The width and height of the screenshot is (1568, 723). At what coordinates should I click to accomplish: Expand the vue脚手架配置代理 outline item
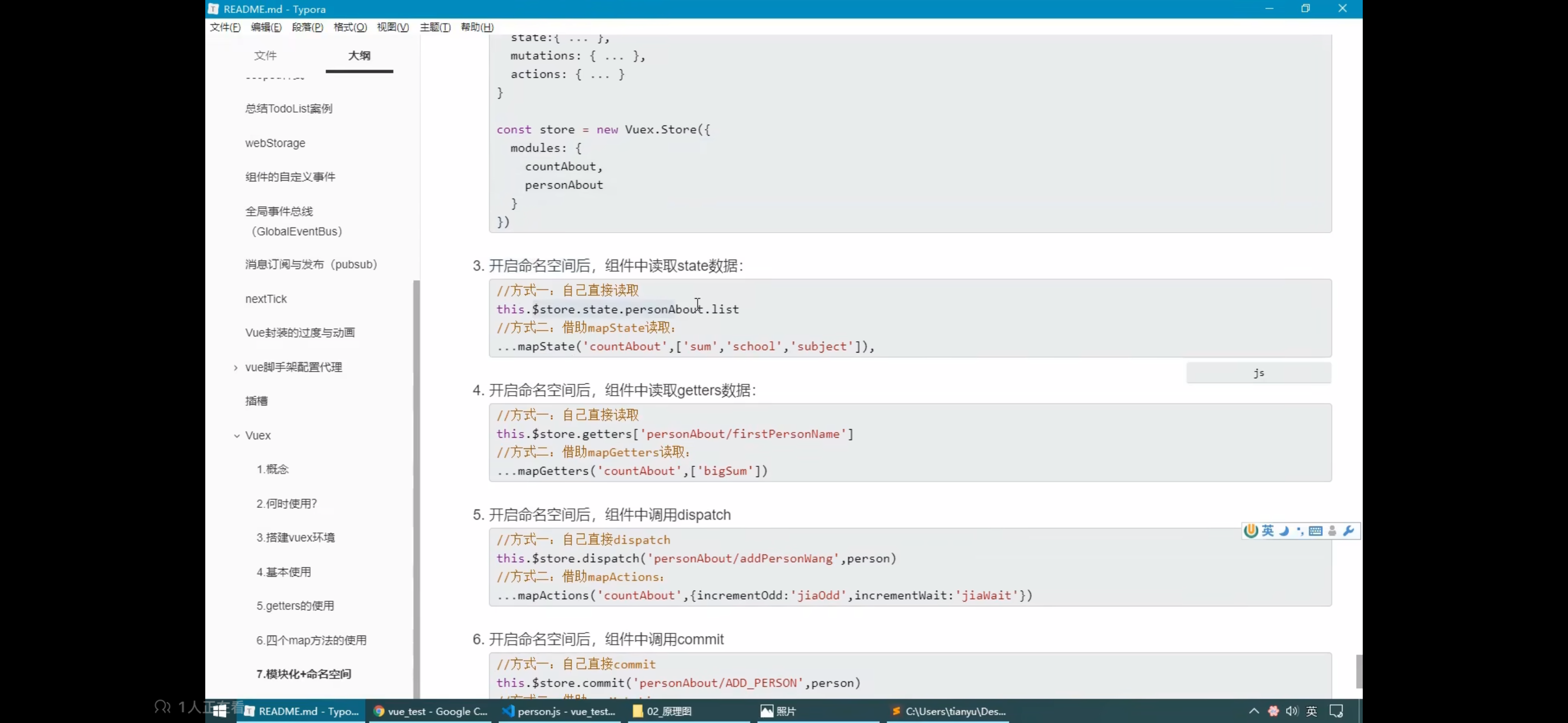tap(236, 368)
